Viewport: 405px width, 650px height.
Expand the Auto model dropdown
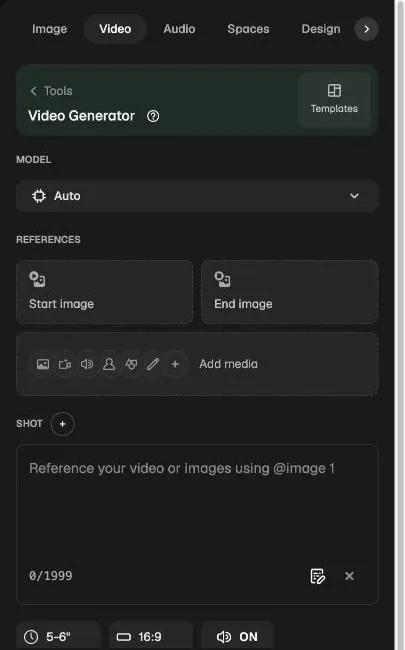tap(197, 196)
